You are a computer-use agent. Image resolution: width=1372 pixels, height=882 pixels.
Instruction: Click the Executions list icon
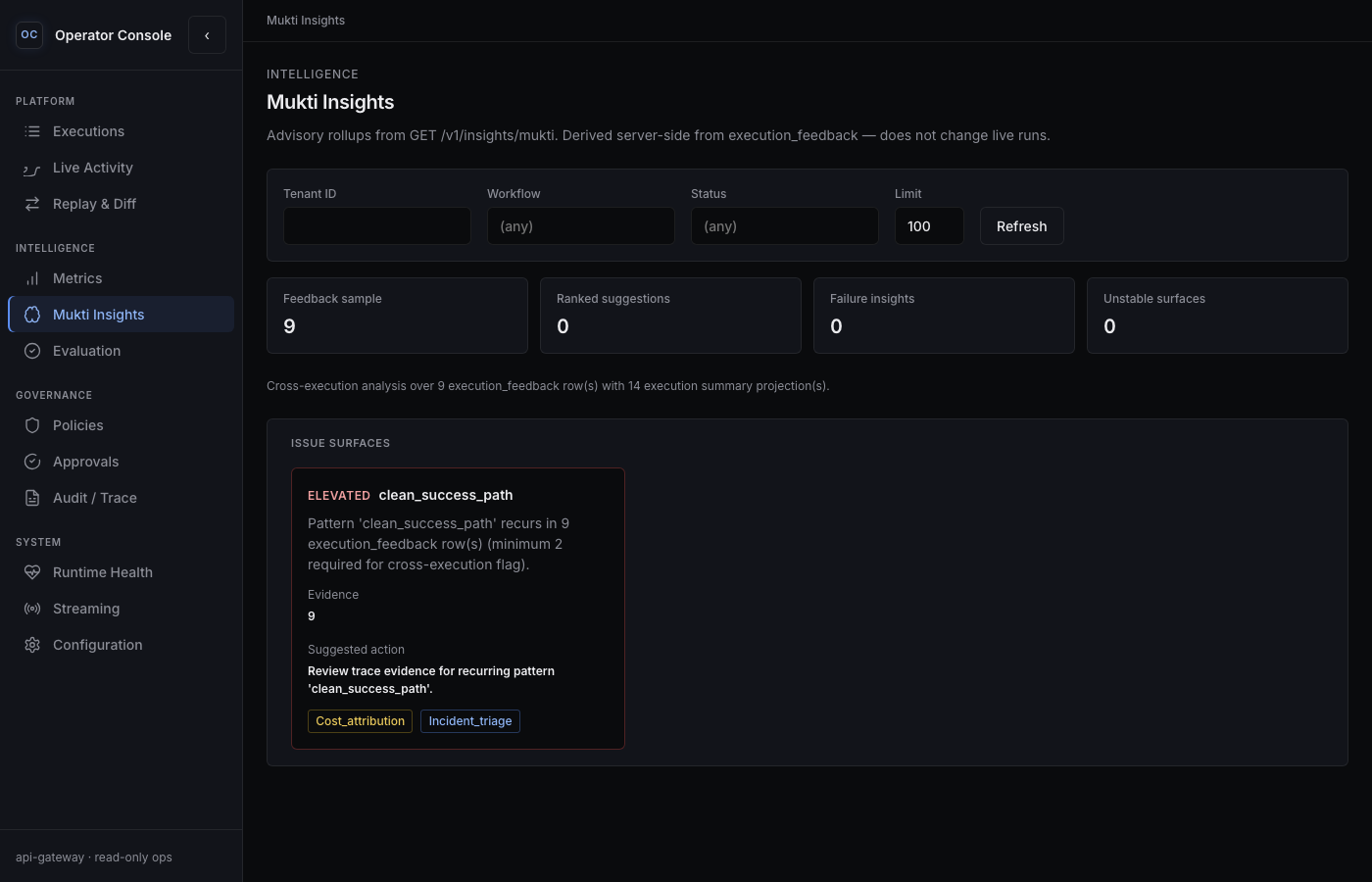[x=32, y=131]
